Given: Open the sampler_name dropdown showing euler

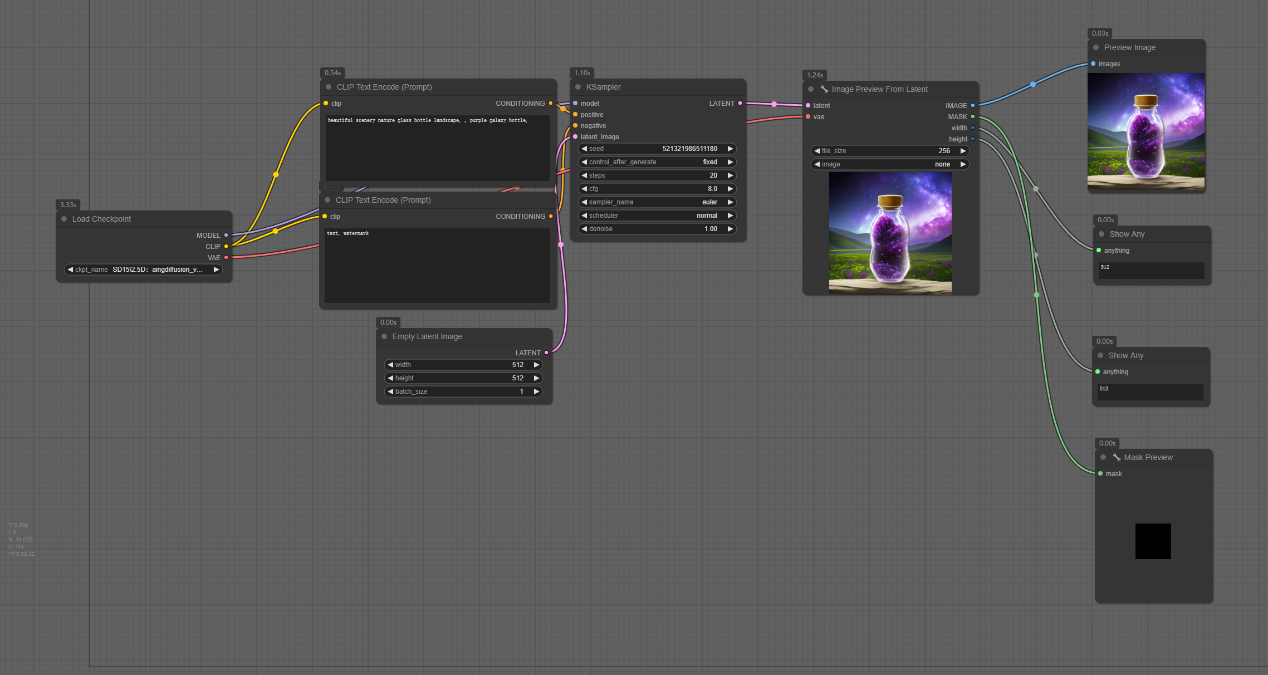Looking at the screenshot, I should pyautogui.click(x=657, y=202).
